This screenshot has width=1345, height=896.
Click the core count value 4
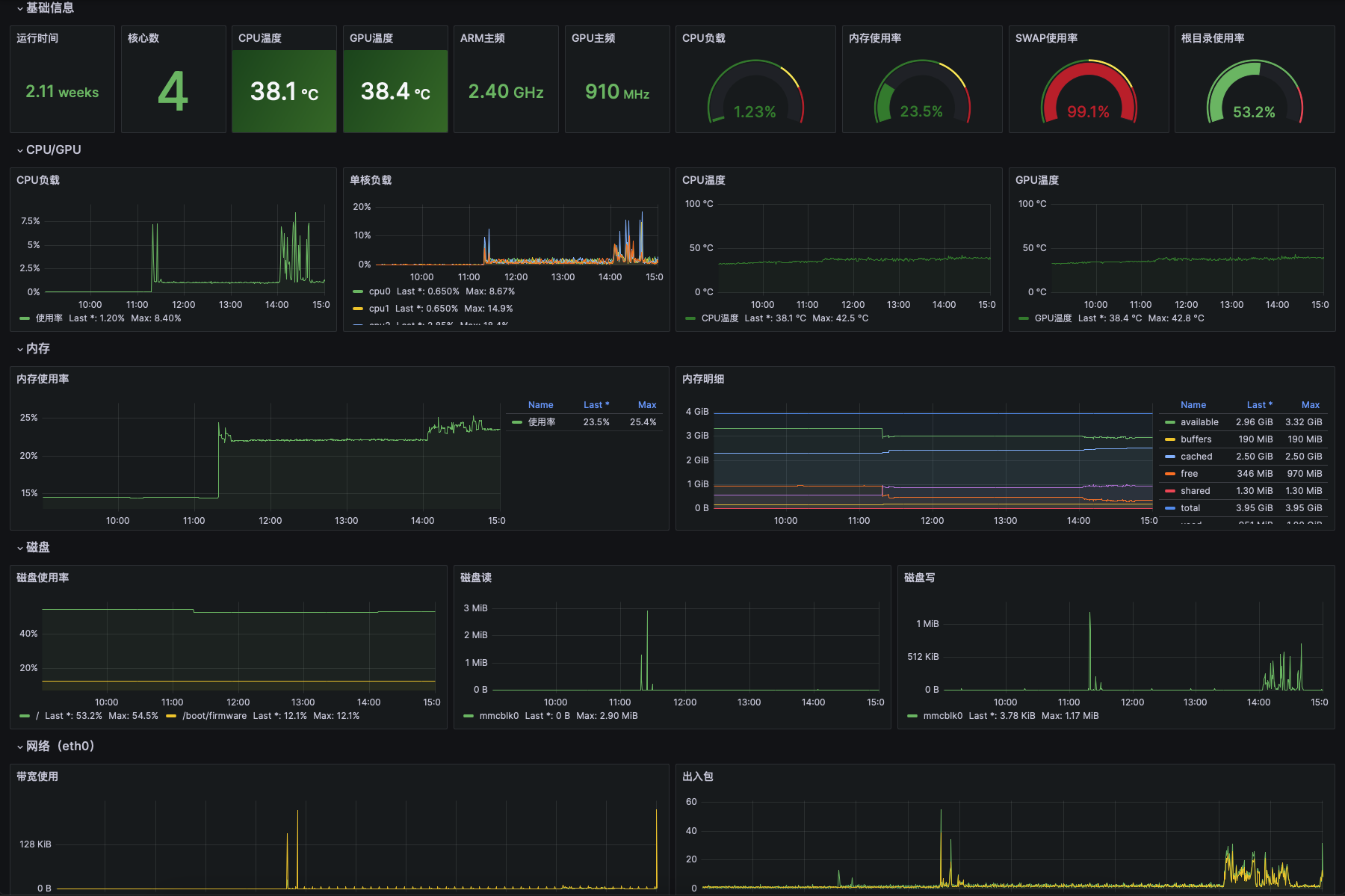173,91
